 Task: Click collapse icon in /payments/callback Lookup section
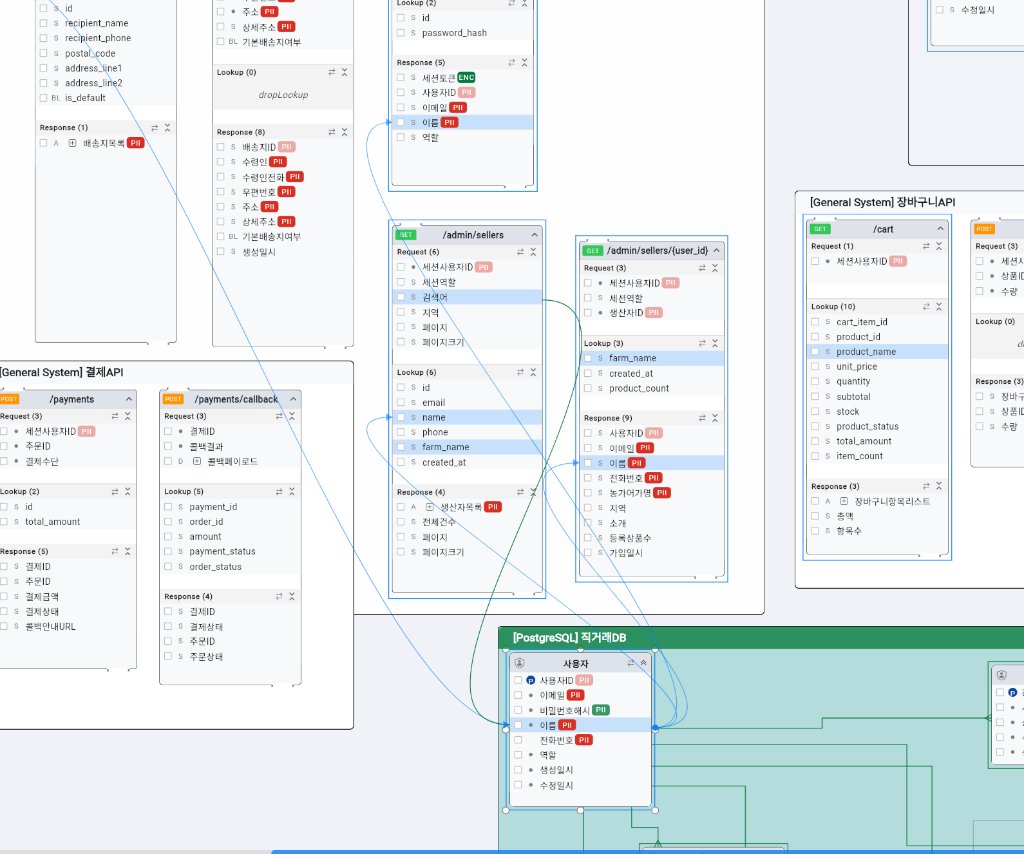pyautogui.click(x=292, y=491)
